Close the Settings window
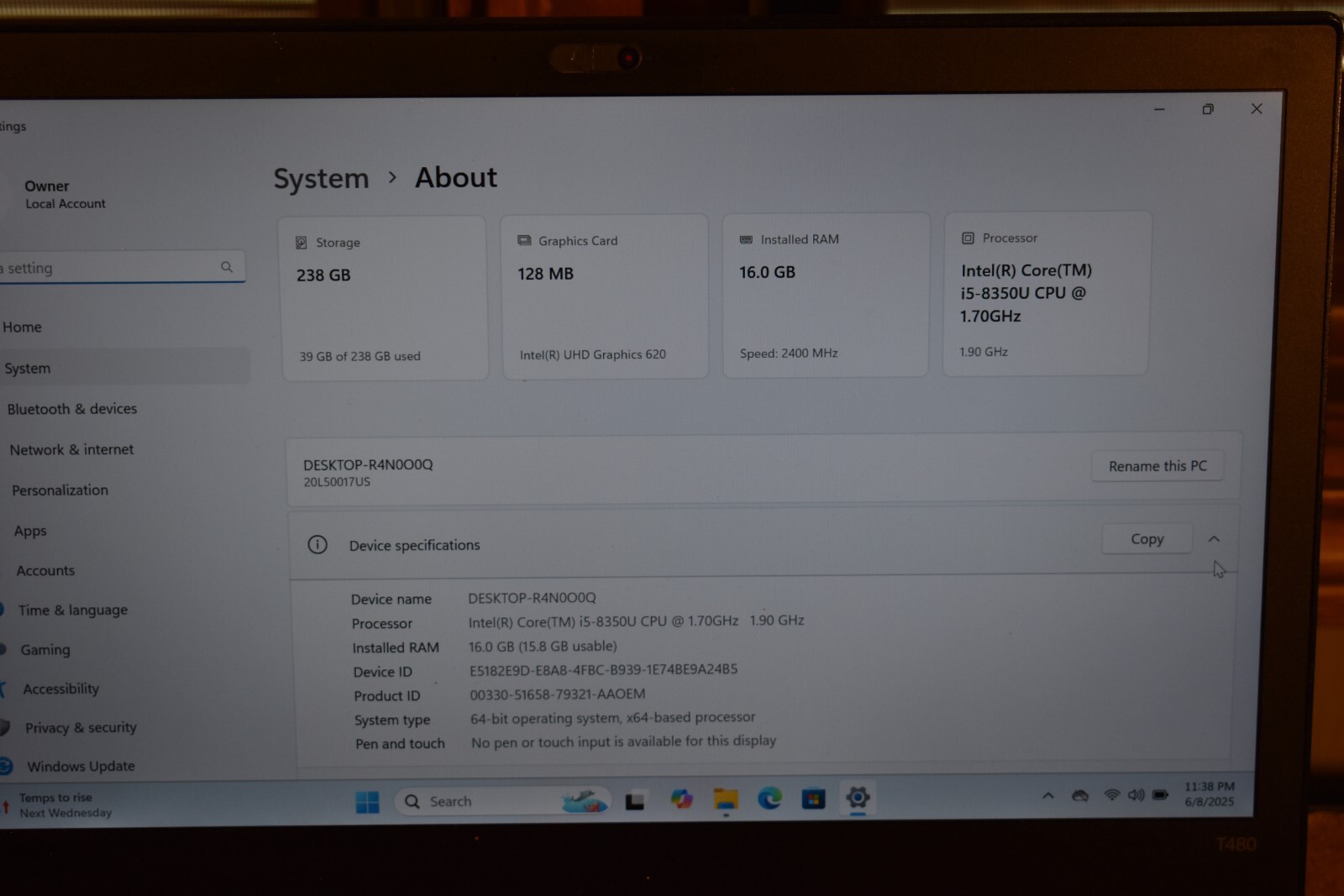The image size is (1344, 896). pos(1257,108)
